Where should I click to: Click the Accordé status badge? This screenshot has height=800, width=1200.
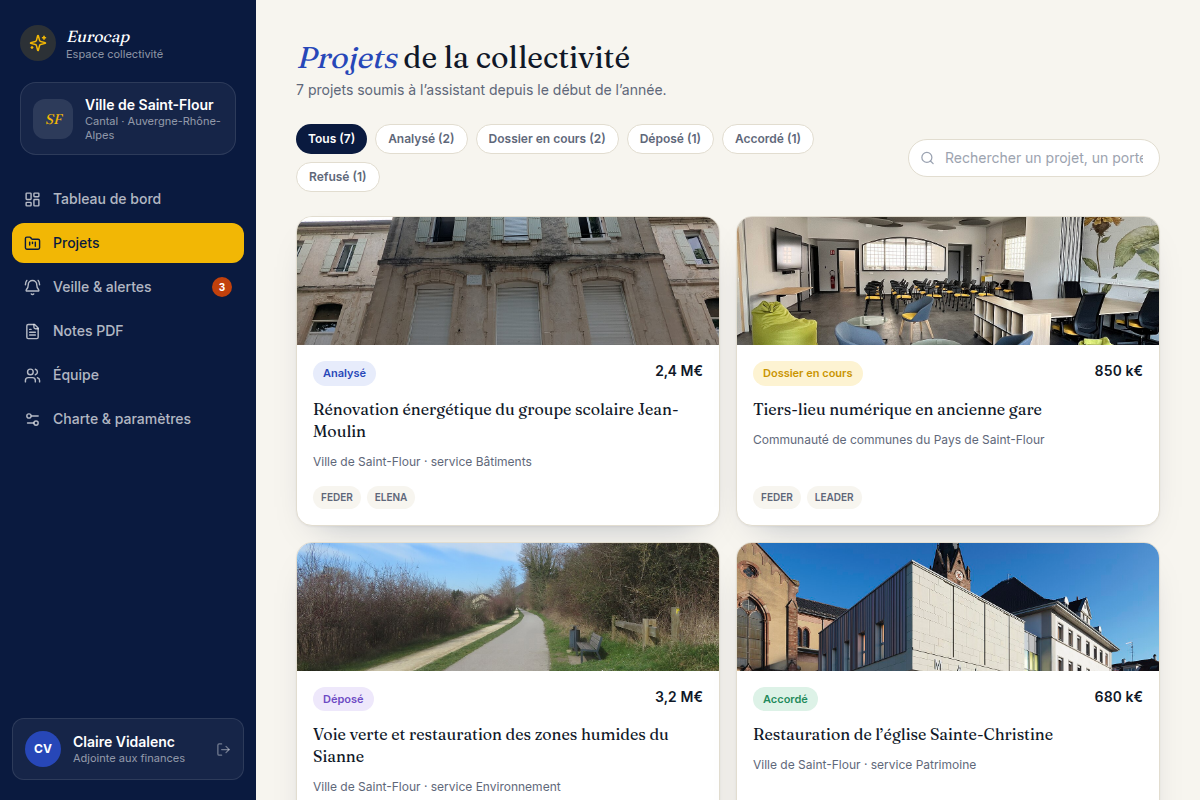tap(785, 699)
